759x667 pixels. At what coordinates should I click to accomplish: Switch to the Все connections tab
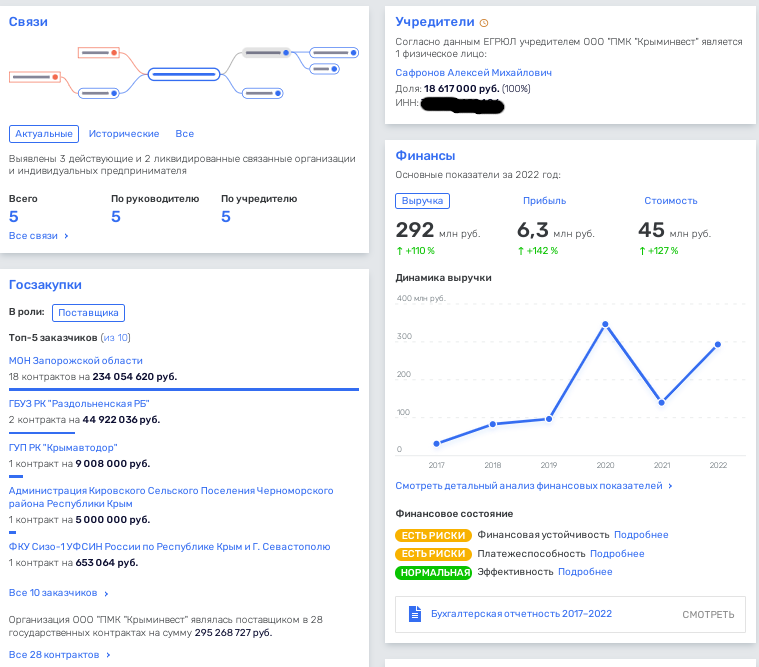pos(184,134)
